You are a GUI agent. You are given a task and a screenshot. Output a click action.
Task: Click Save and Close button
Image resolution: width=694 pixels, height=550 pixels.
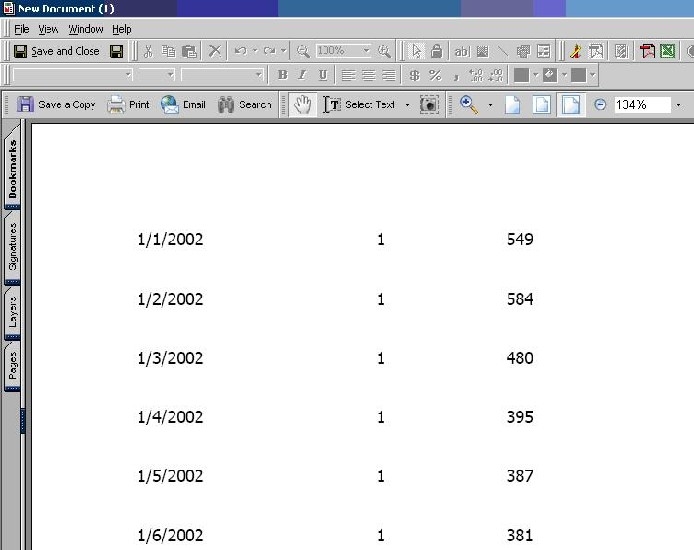[57, 51]
